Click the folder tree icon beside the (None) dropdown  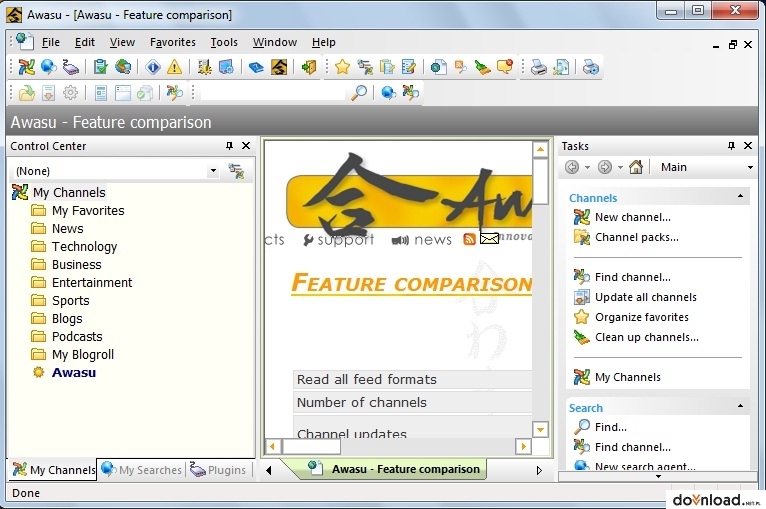[236, 171]
